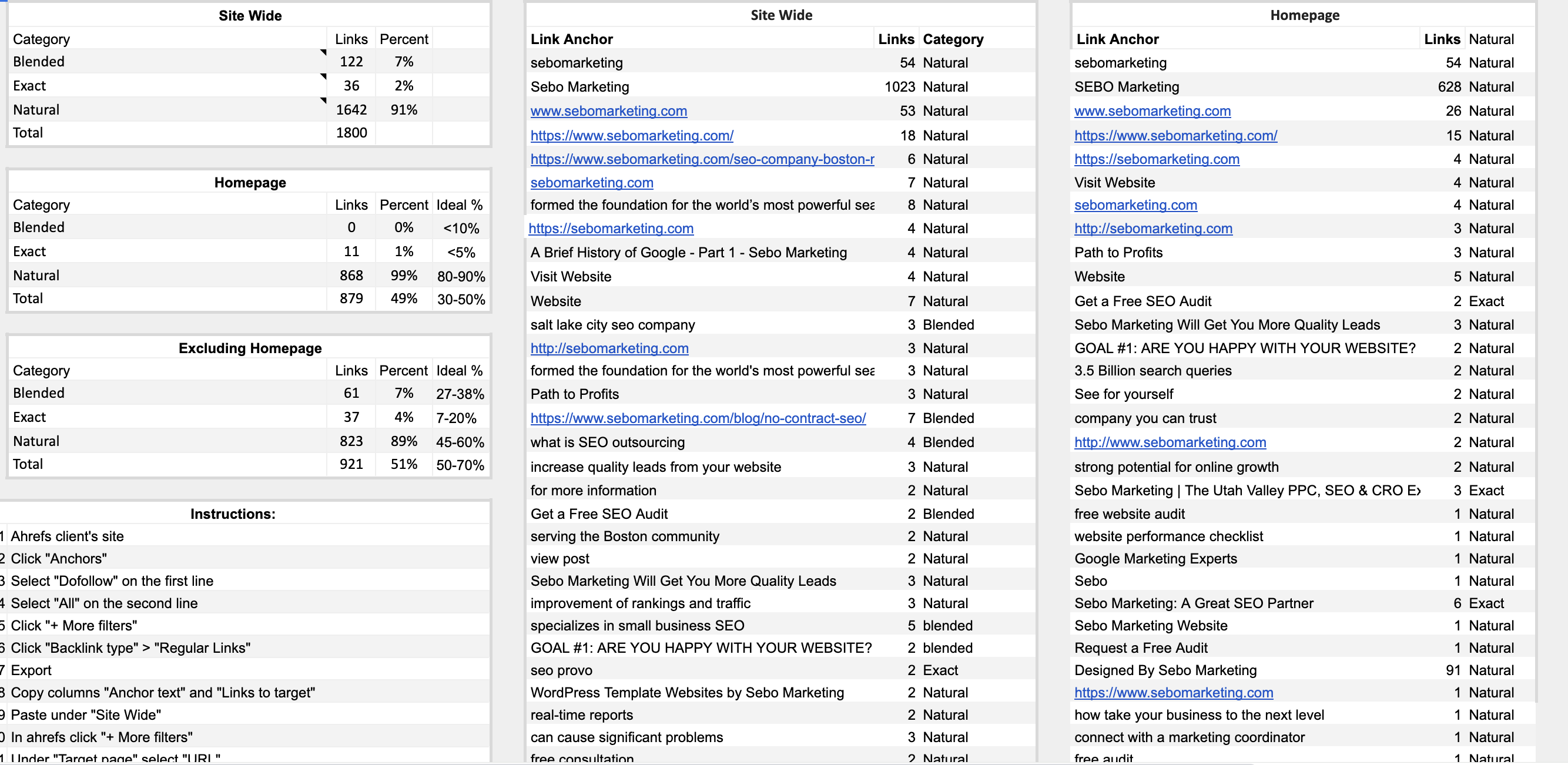The height and width of the screenshot is (765, 1568).
Task: Select the Homepage Total links value 879
Action: pyautogui.click(x=351, y=298)
